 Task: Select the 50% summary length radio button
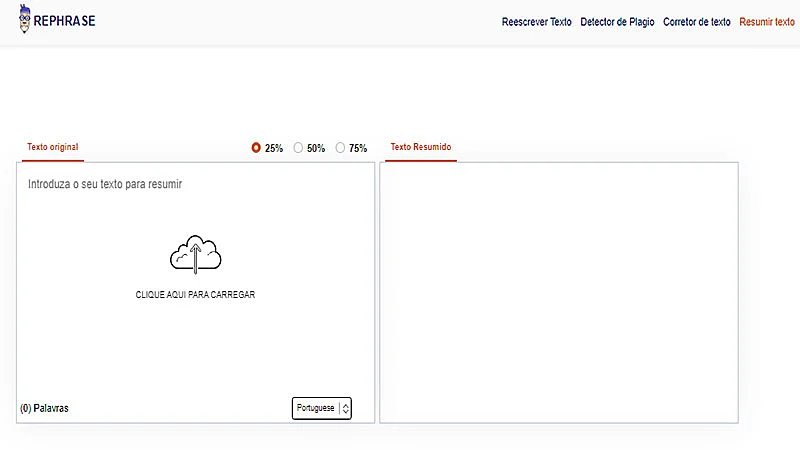(x=298, y=148)
